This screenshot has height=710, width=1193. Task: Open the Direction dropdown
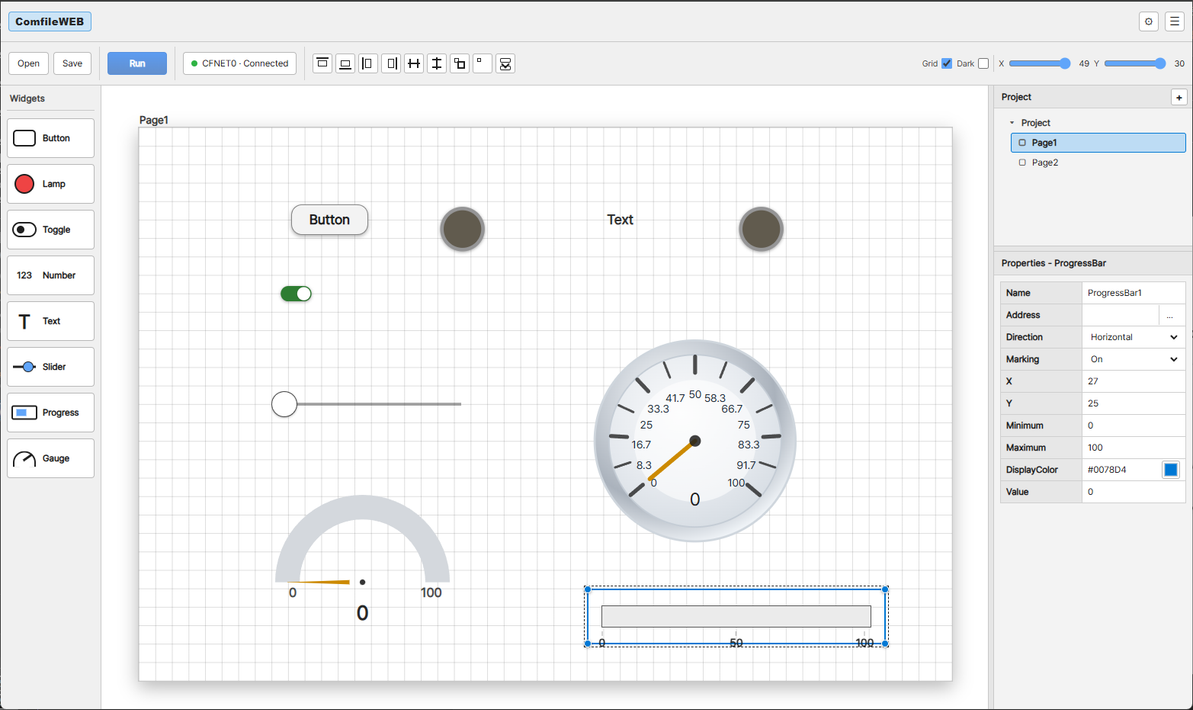point(1133,337)
